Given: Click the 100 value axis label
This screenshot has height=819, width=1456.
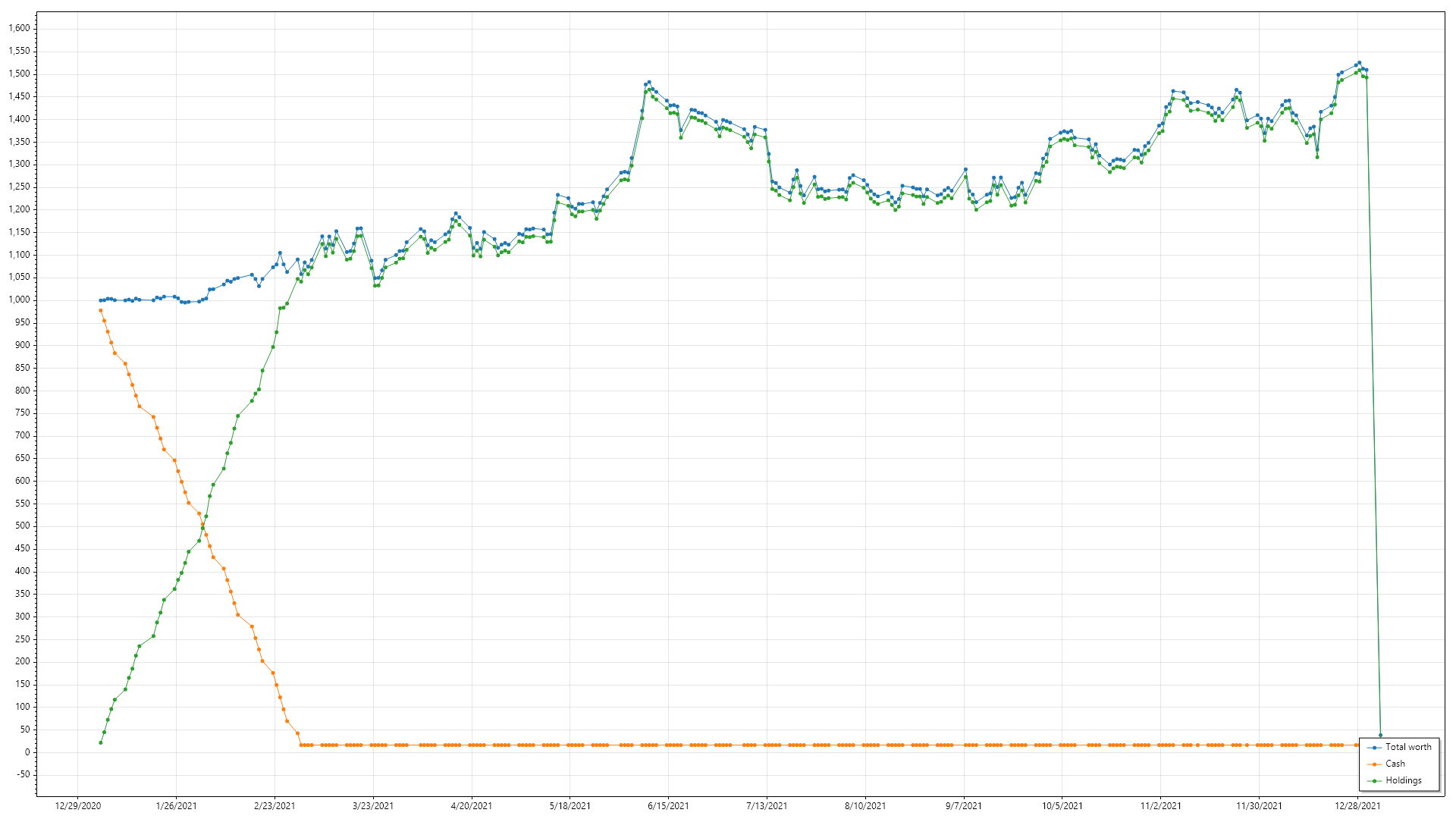Looking at the screenshot, I should (x=23, y=707).
